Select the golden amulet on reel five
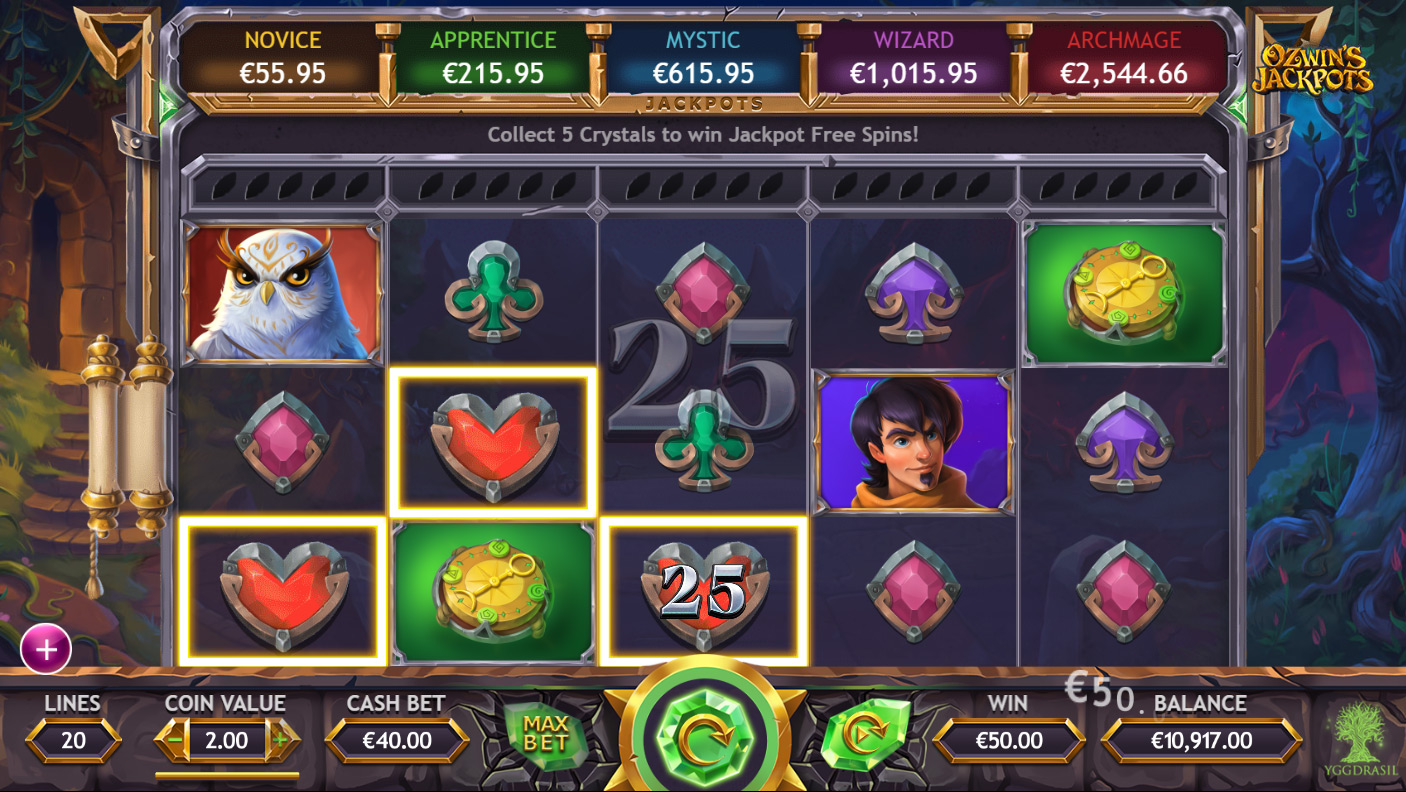The height and width of the screenshot is (792, 1406). pyautogui.click(x=1125, y=293)
